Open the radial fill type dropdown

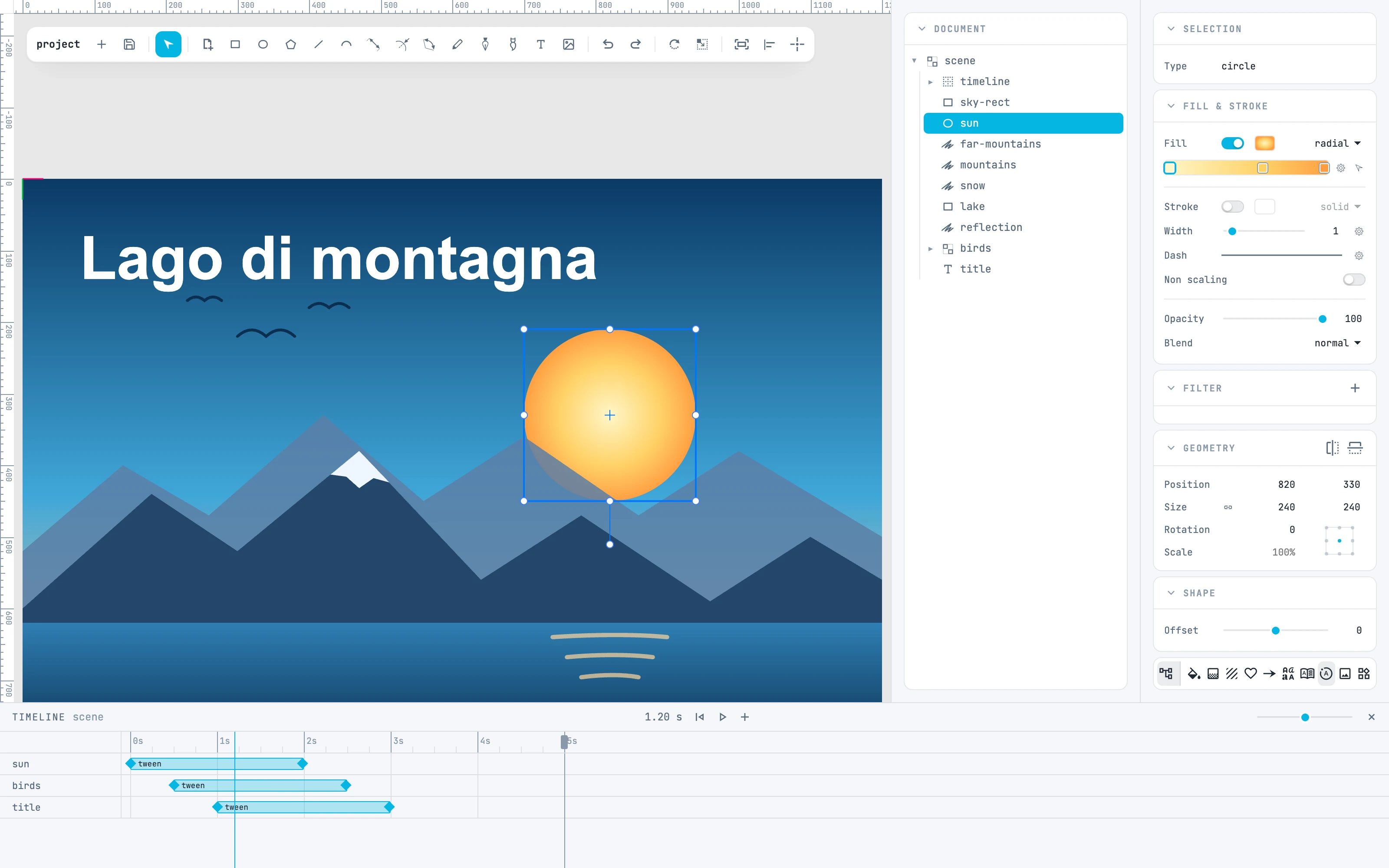1337,144
